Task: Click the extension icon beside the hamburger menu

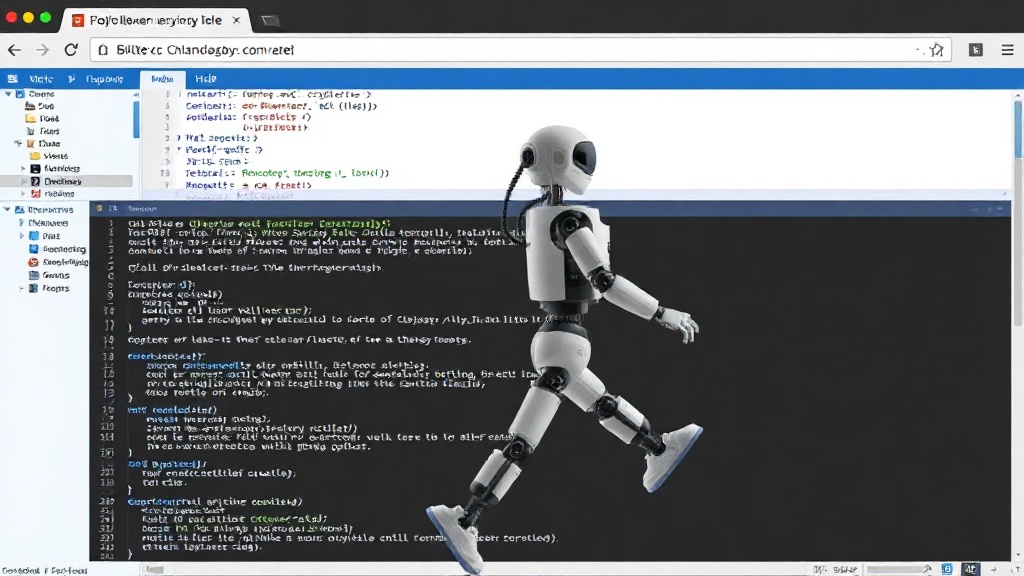Action: coord(976,50)
